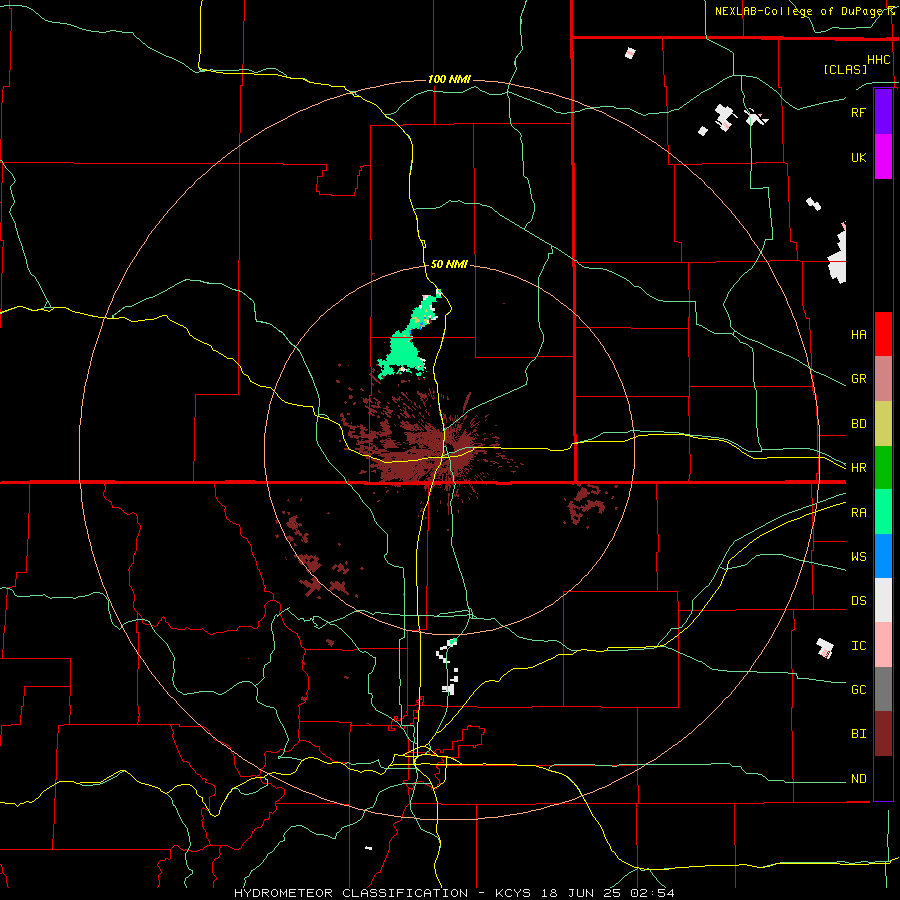Click 'HYDROMETEOR CLASSIFICATION' title at bottom
Image resolution: width=900 pixels, height=900 pixels.
coord(351,893)
